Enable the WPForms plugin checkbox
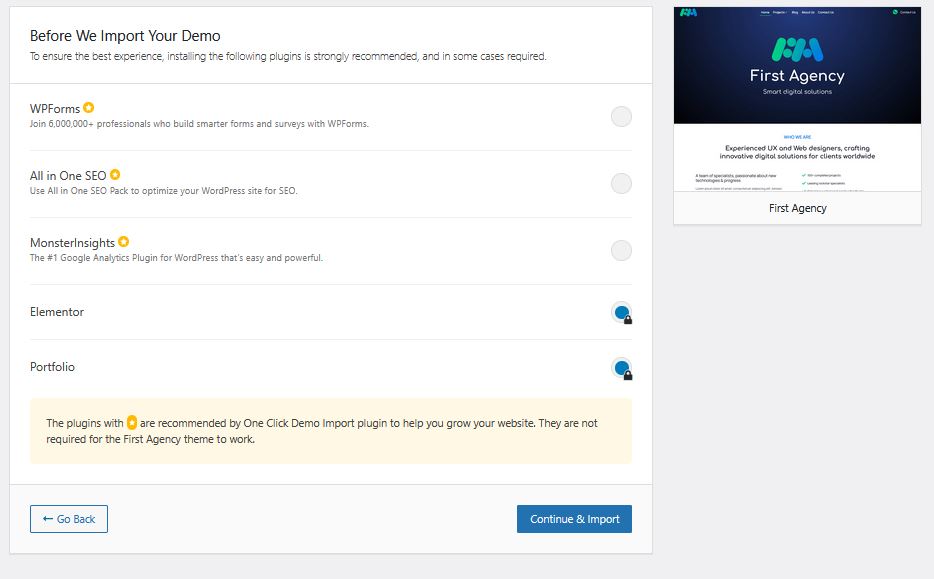934x579 pixels. point(621,116)
